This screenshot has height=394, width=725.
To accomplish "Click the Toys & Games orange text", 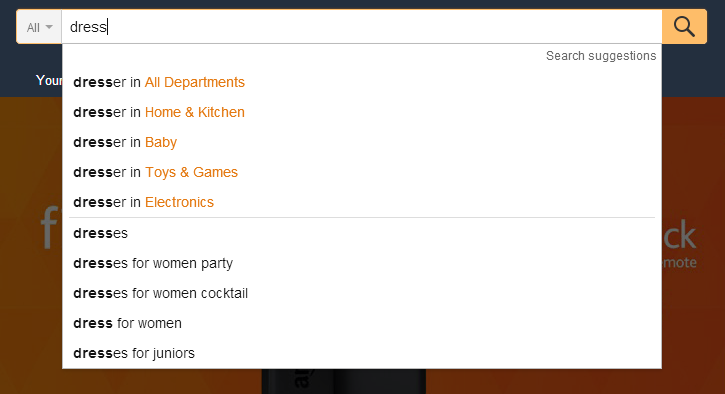I will click(191, 172).
